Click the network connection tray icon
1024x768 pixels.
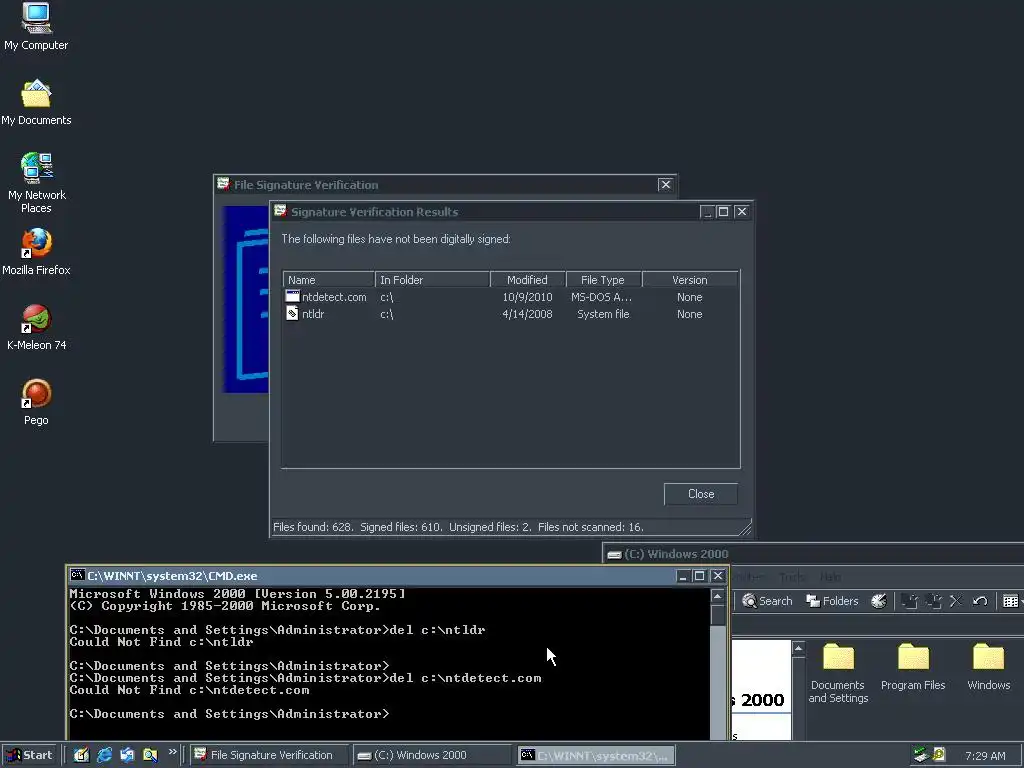921,755
